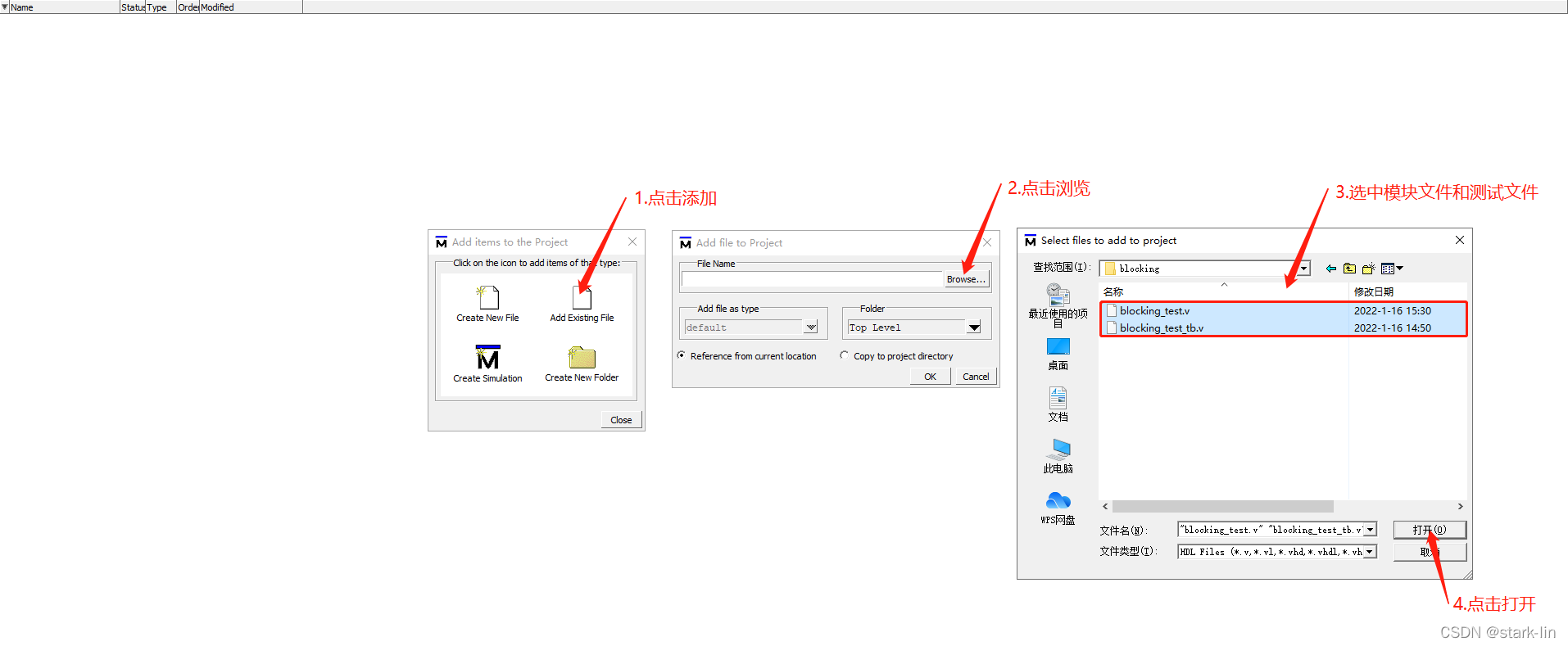Click date 2022-1-16 14:50
The height and width of the screenshot is (646, 1568).
1392,328
